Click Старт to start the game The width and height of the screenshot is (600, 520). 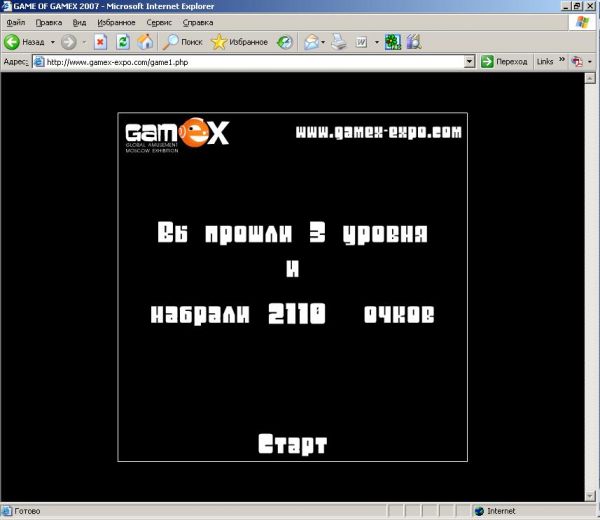[293, 444]
